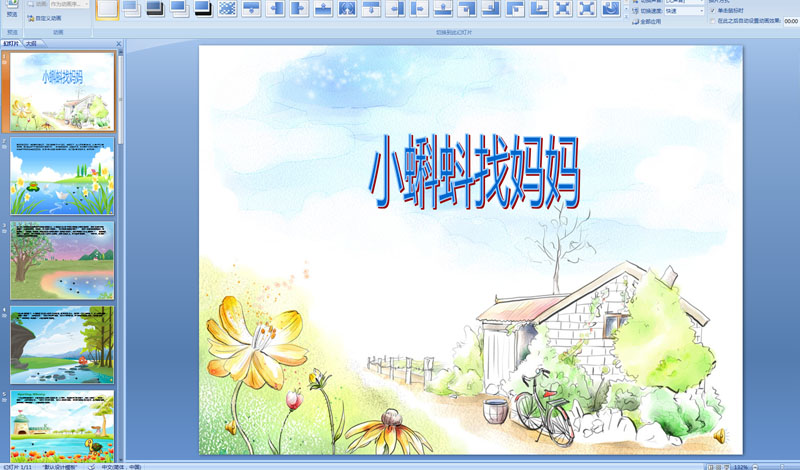Apply the circular Wedge transition icon
Screen dimensions: 800x470
tap(347, 9)
